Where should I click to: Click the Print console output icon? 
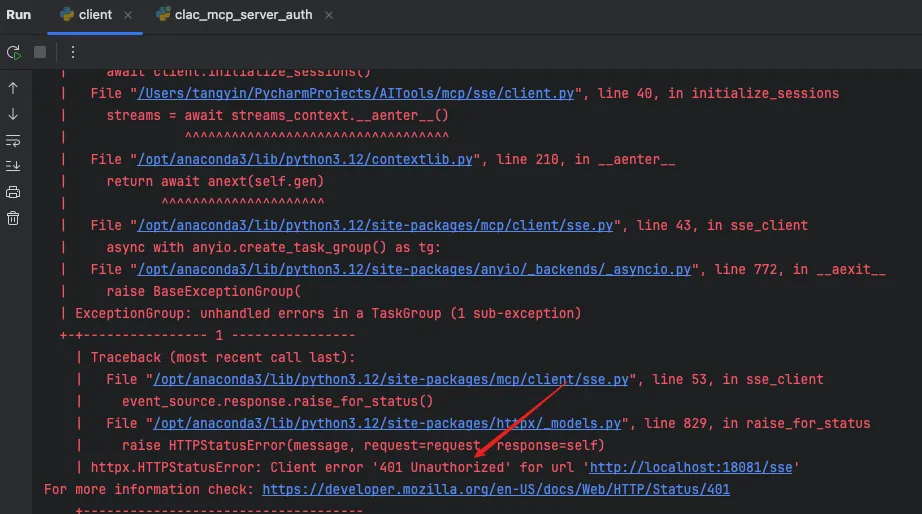tap(13, 192)
